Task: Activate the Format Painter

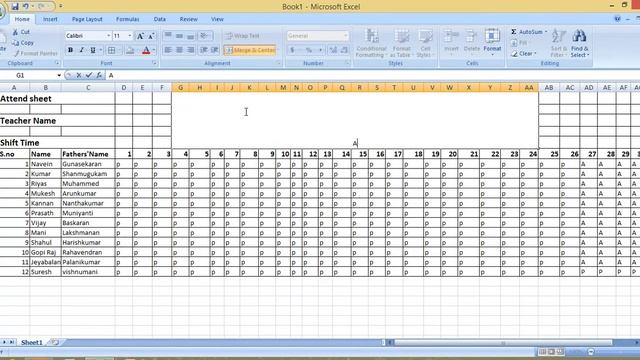Action: point(35,53)
